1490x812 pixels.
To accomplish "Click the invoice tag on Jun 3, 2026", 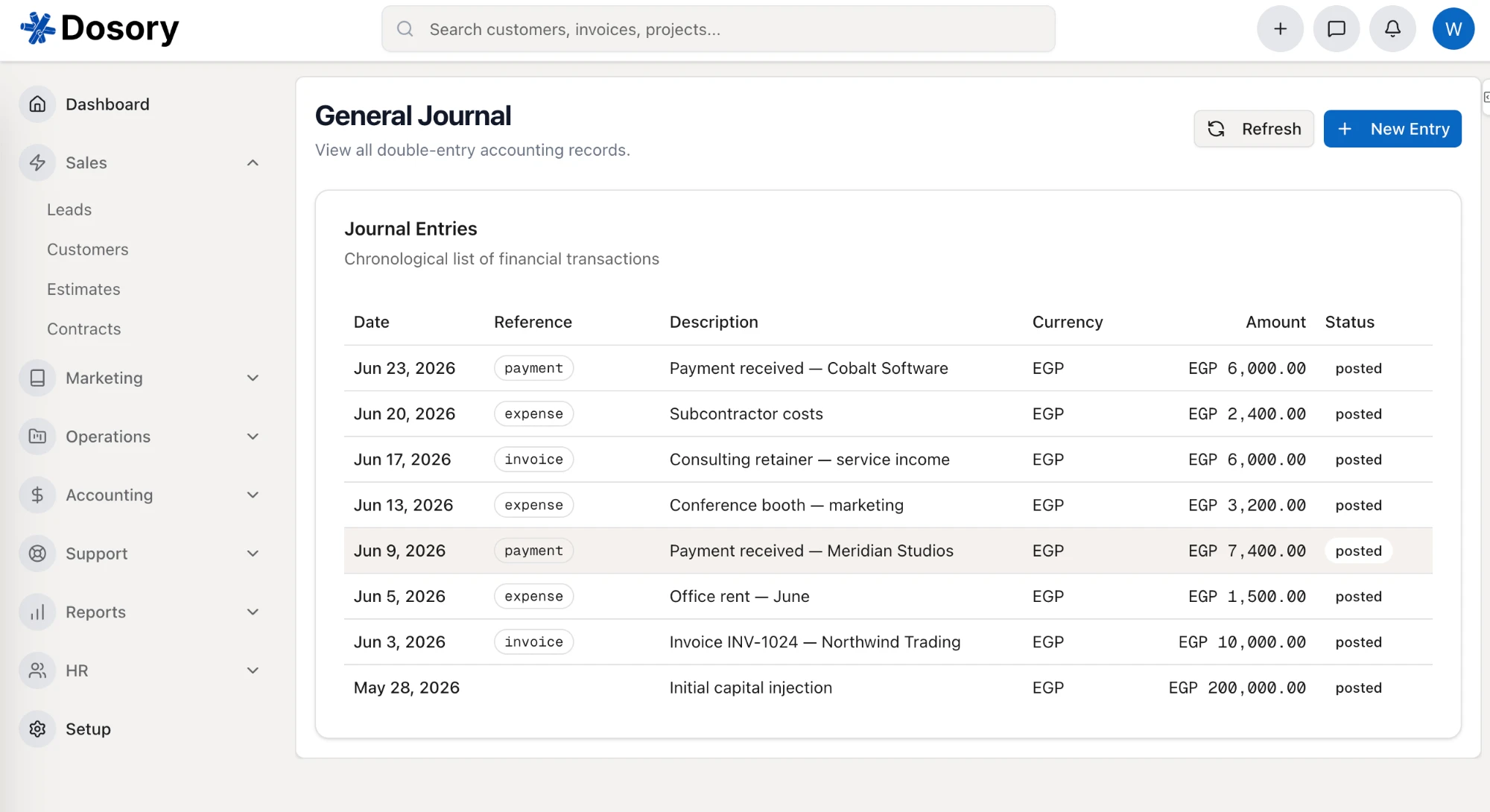I will 533,642.
